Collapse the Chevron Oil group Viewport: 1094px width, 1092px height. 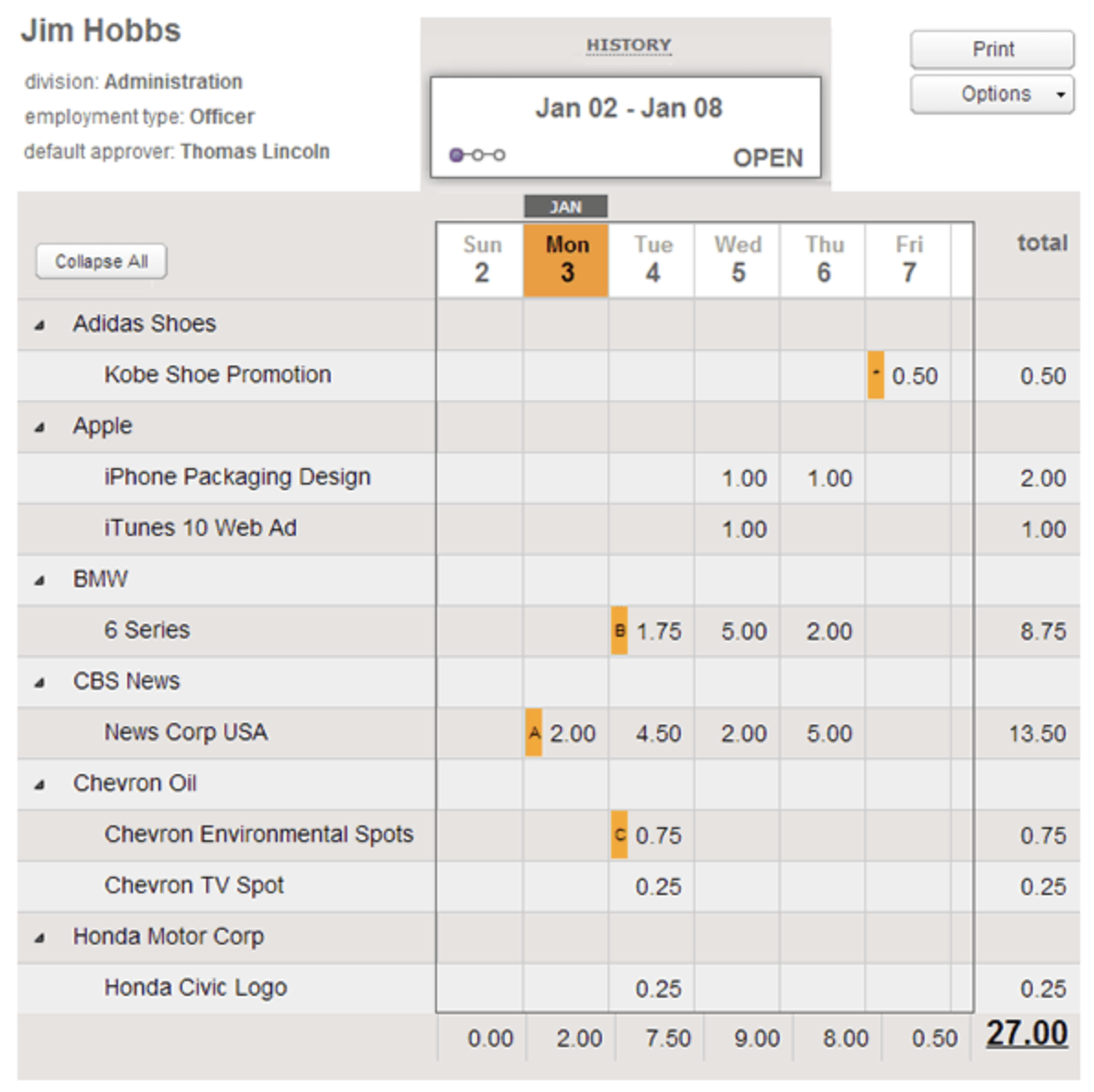coord(39,784)
